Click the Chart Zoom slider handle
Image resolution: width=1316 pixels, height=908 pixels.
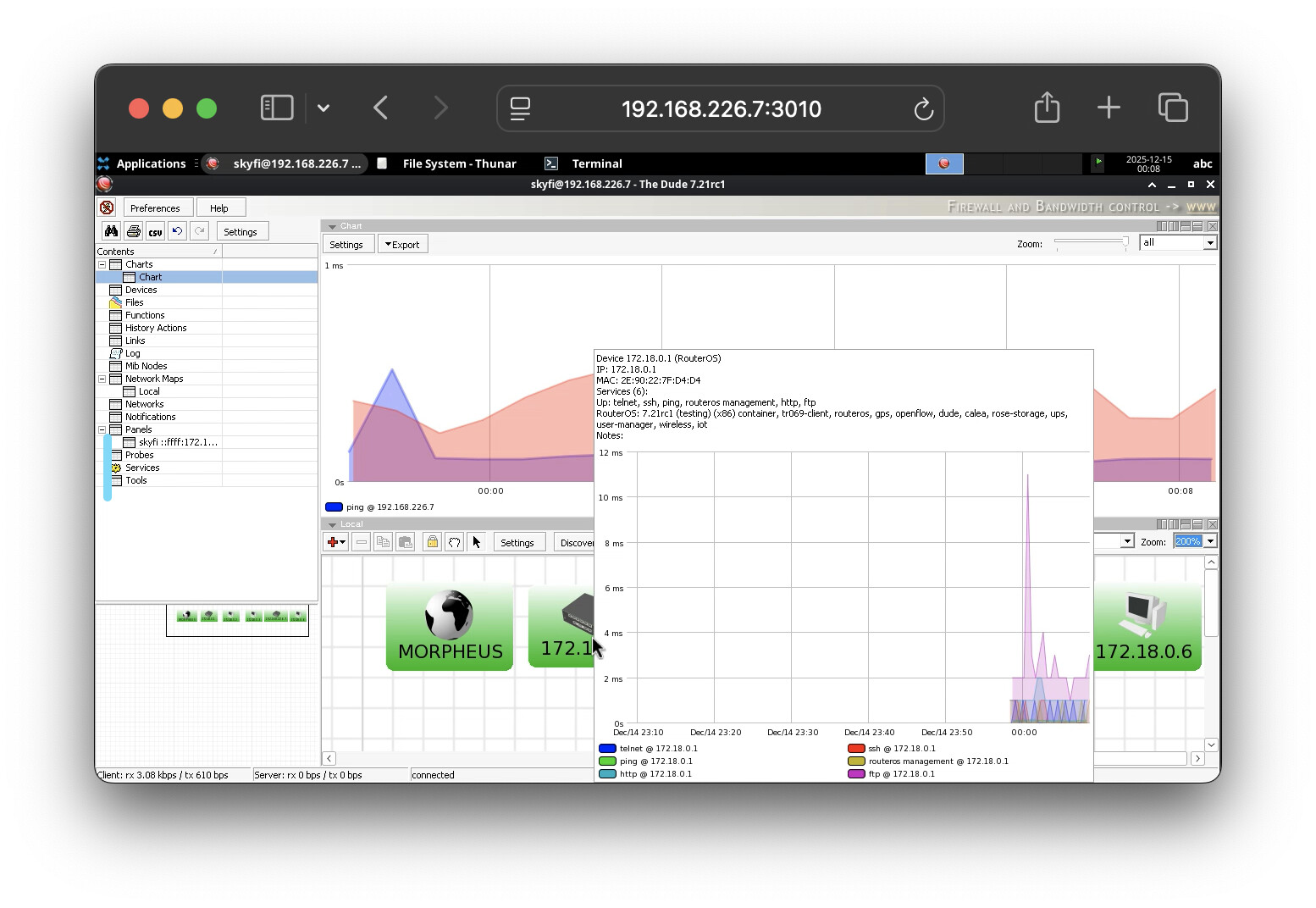[x=1125, y=242]
